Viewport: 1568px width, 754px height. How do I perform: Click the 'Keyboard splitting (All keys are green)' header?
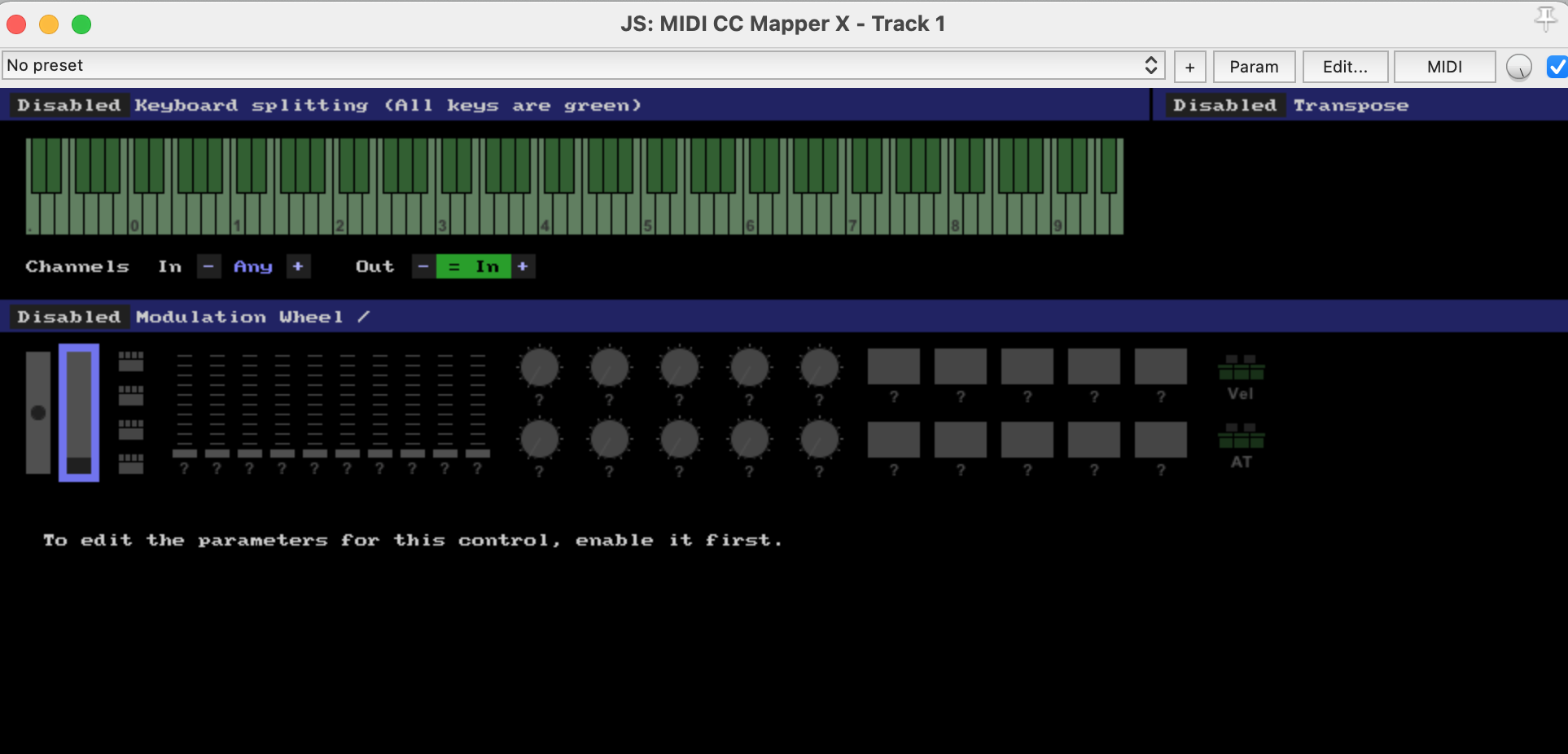click(x=388, y=106)
